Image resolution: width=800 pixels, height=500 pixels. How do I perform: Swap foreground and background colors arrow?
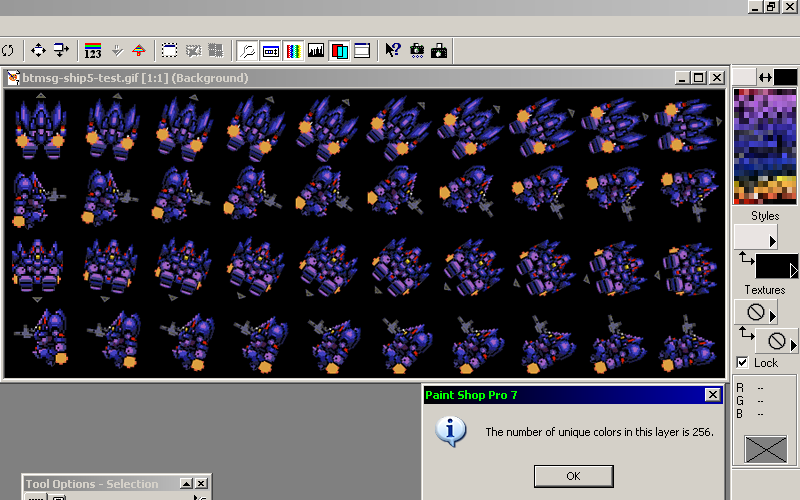765,77
